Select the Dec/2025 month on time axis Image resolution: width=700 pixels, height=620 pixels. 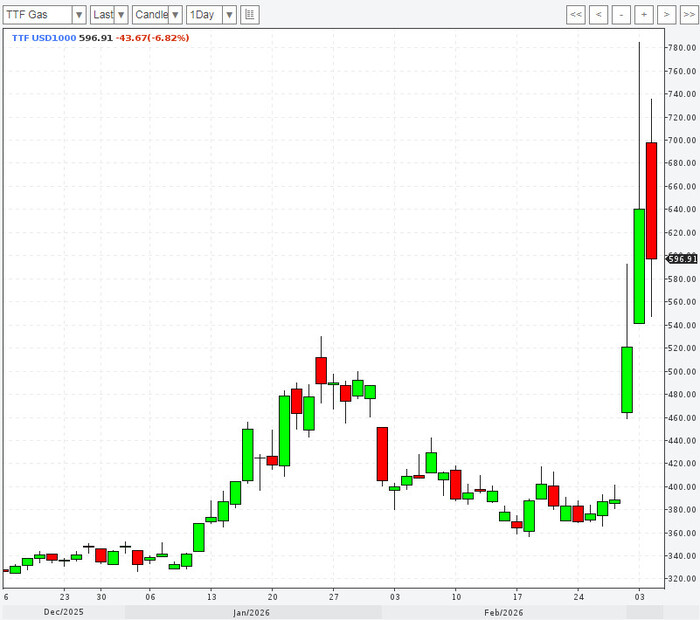(x=63, y=612)
